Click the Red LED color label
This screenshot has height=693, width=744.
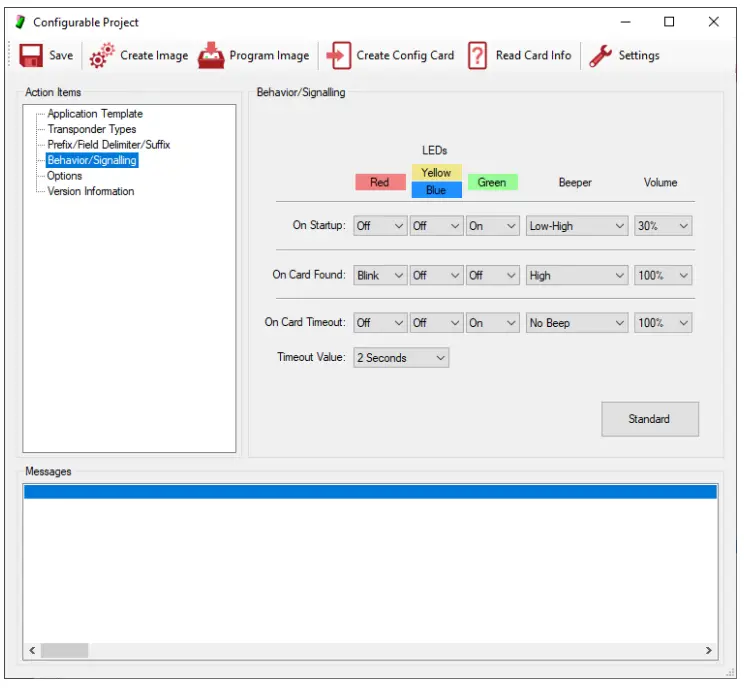tap(380, 182)
